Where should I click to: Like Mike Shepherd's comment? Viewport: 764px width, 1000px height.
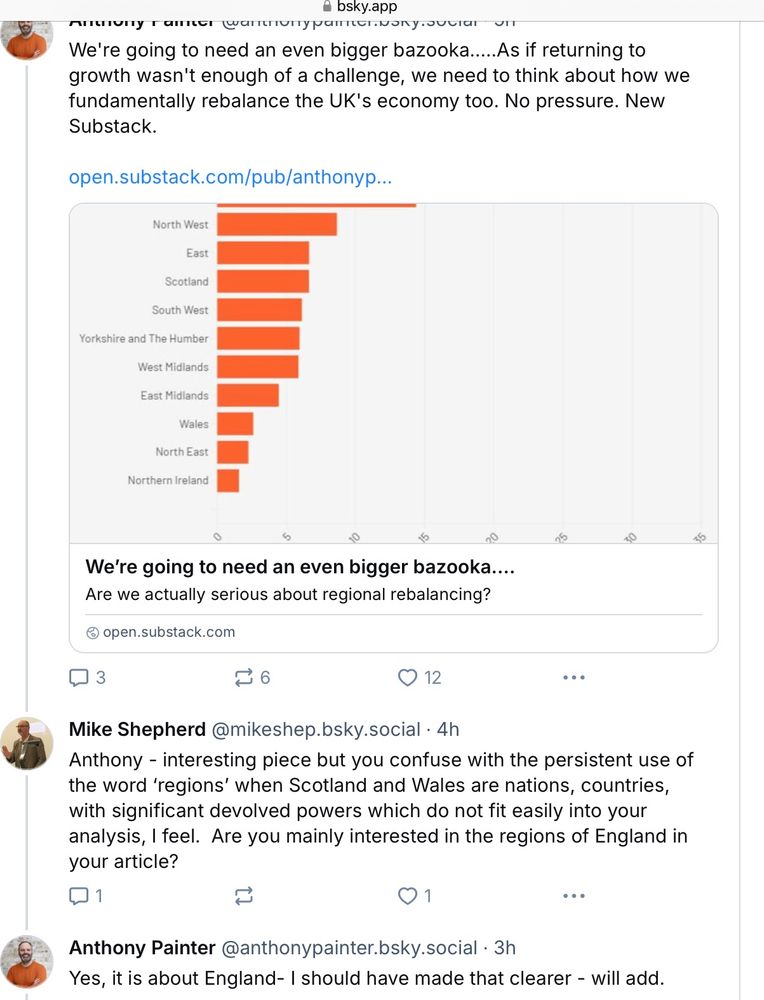(407, 896)
